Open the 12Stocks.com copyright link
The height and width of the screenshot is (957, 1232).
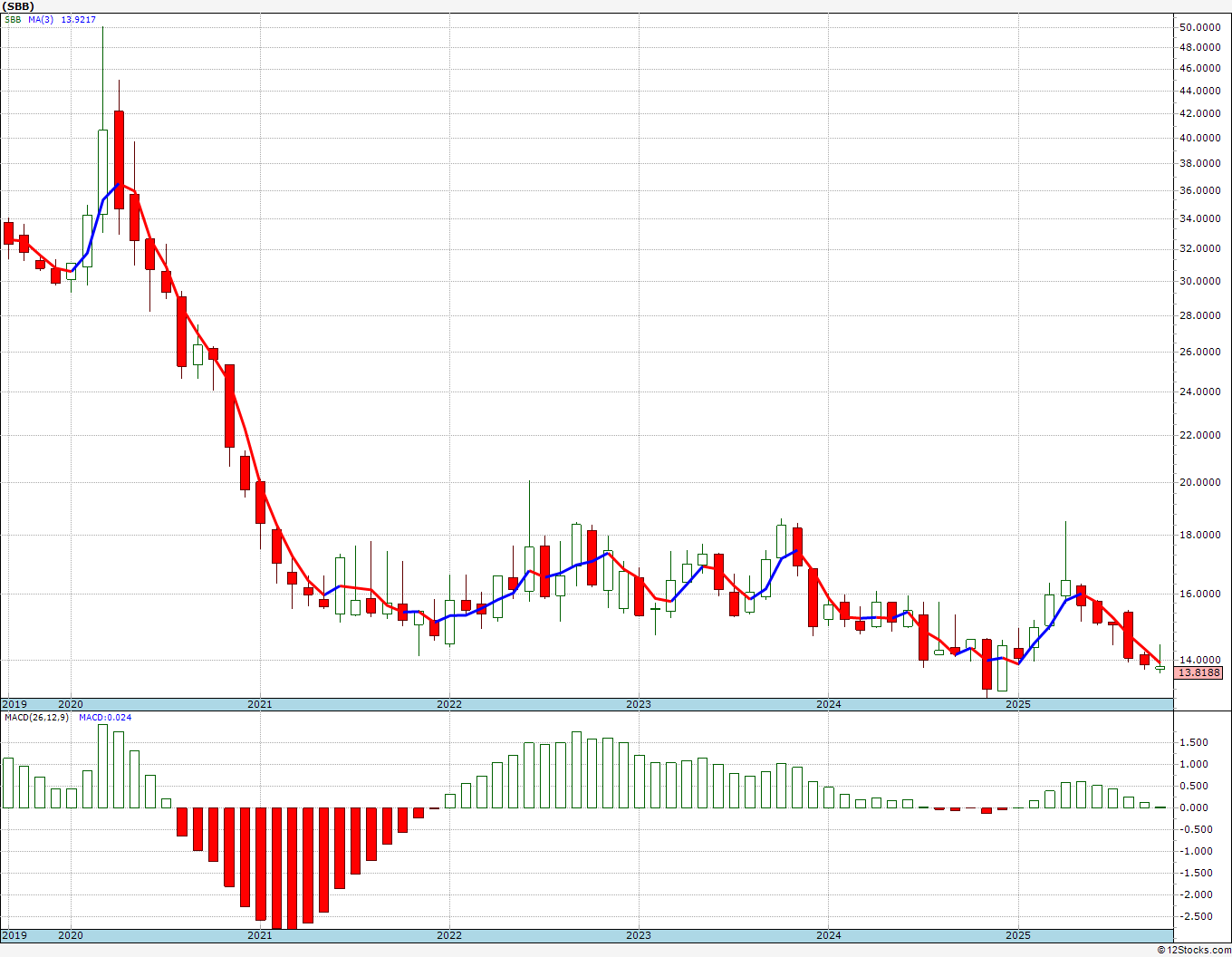click(x=1194, y=950)
